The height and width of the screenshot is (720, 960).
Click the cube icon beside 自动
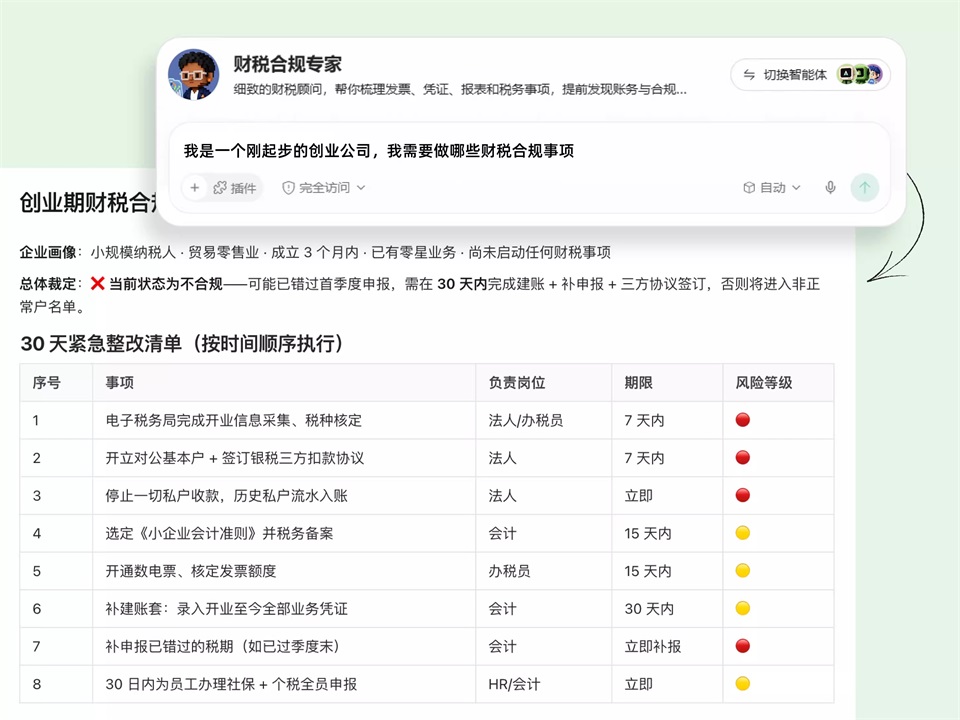pyautogui.click(x=749, y=187)
